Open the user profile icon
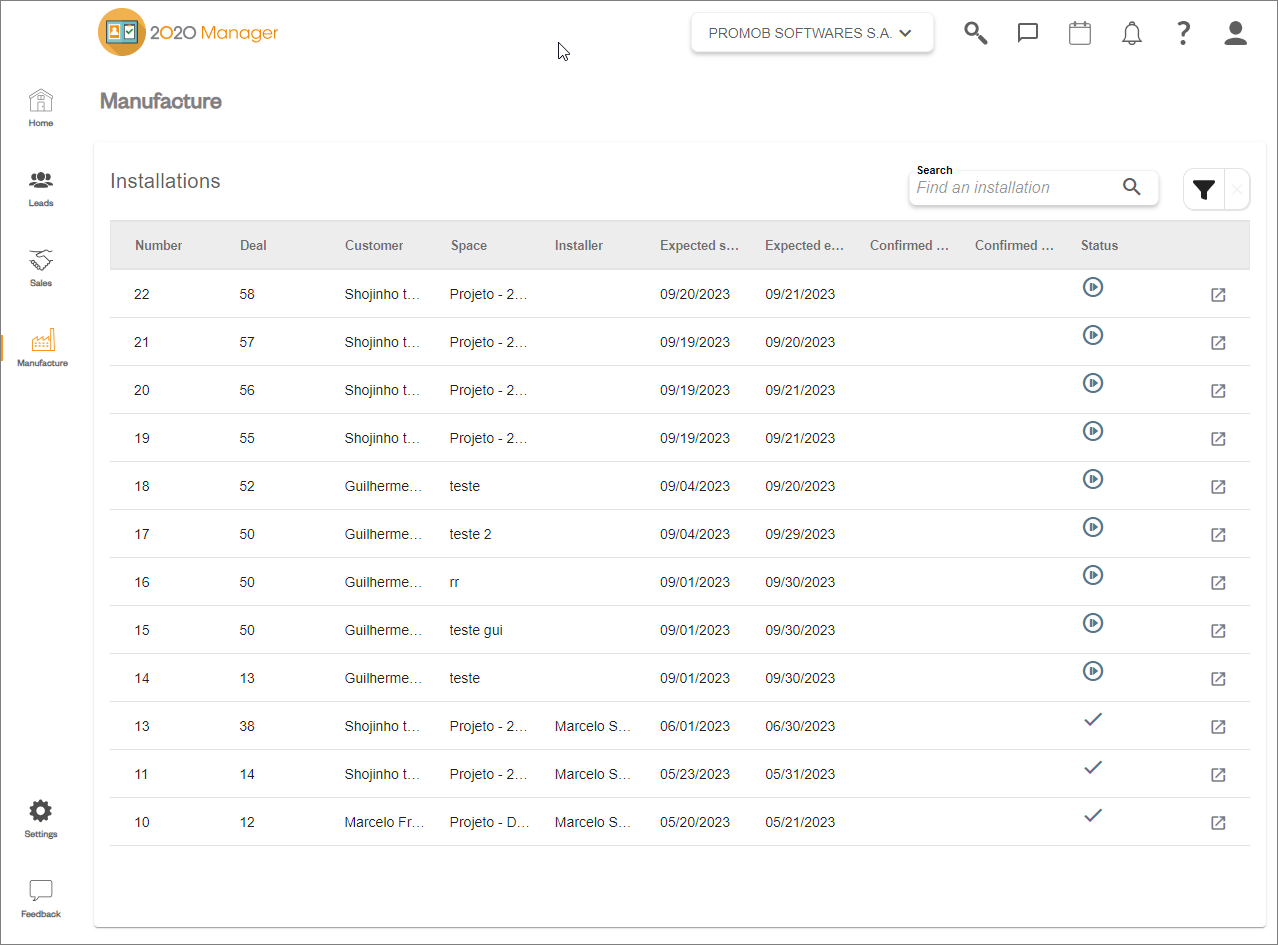Screen dimensions: 1278x945 [x=1236, y=33]
